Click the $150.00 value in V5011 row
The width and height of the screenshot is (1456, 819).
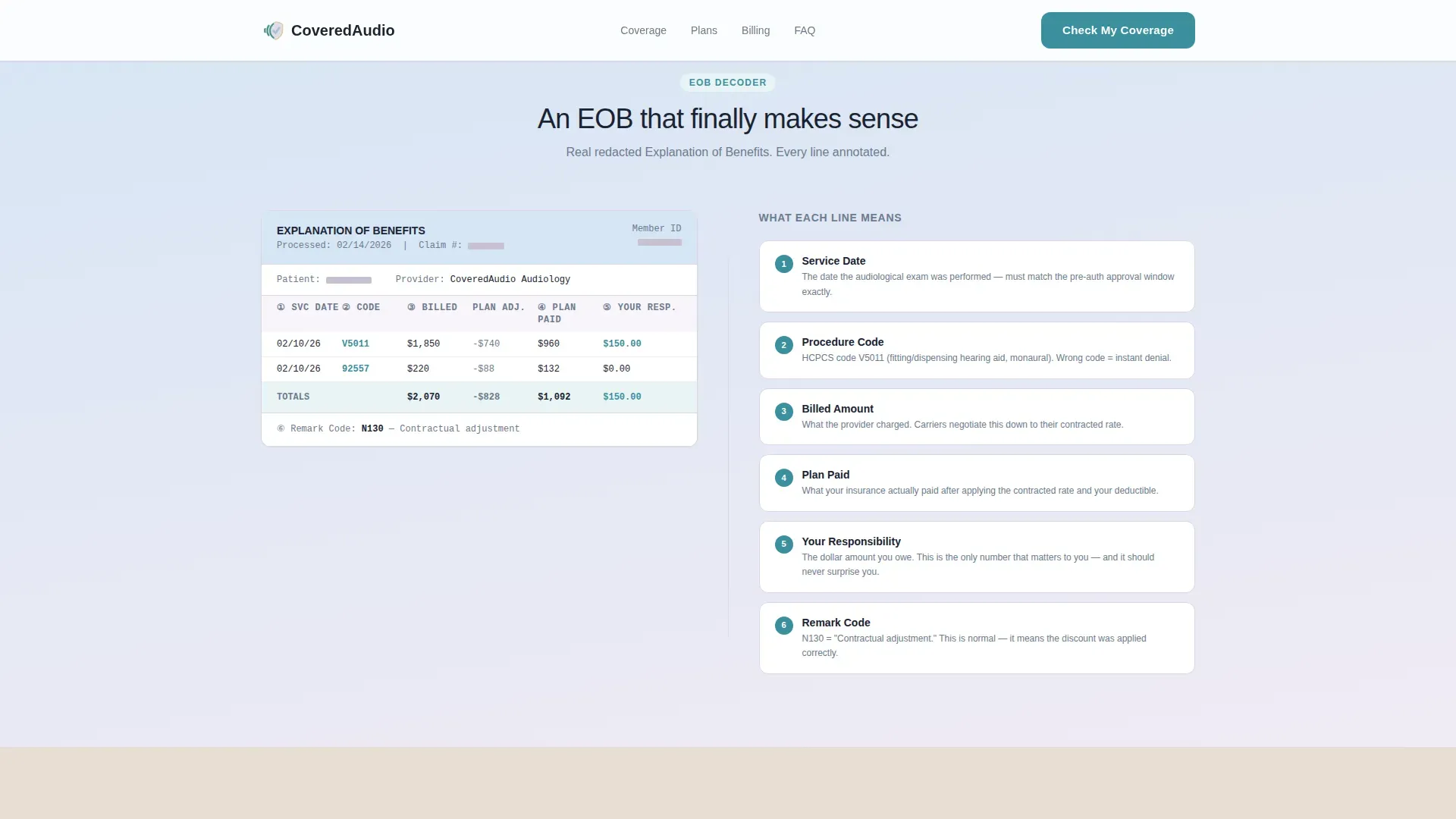(x=622, y=344)
